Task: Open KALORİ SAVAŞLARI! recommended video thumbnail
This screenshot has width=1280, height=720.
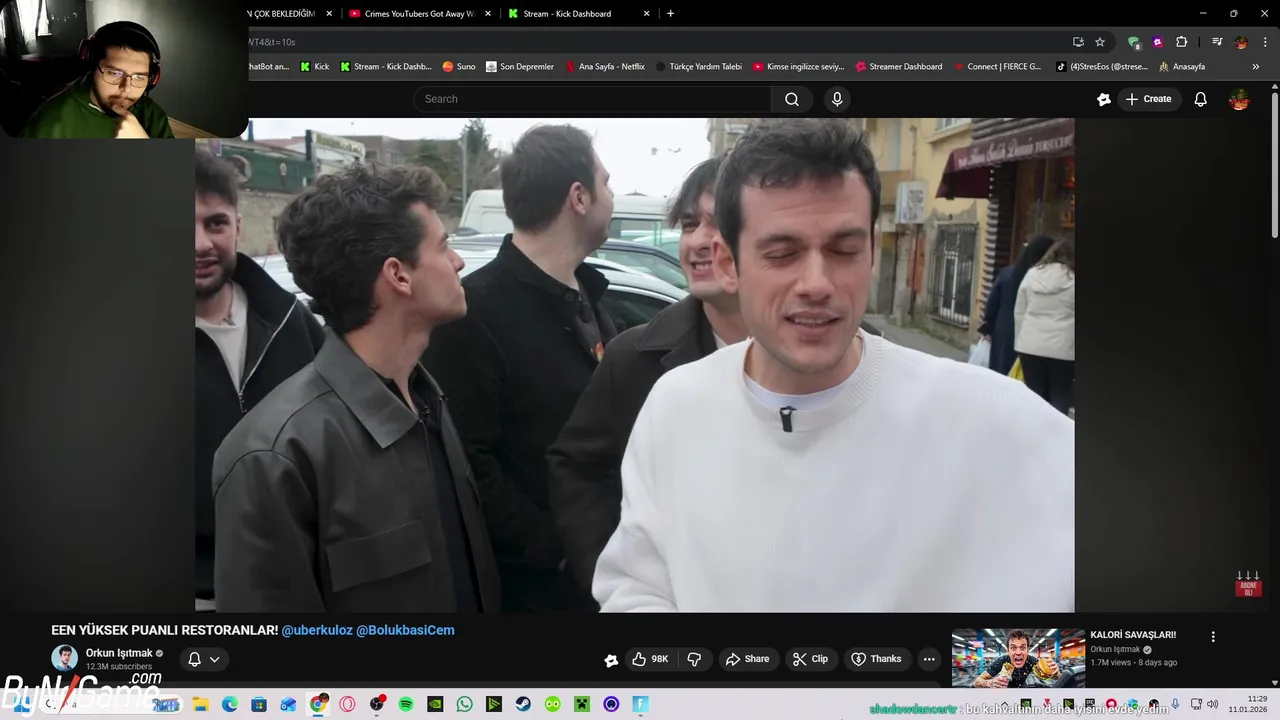Action: point(1018,657)
